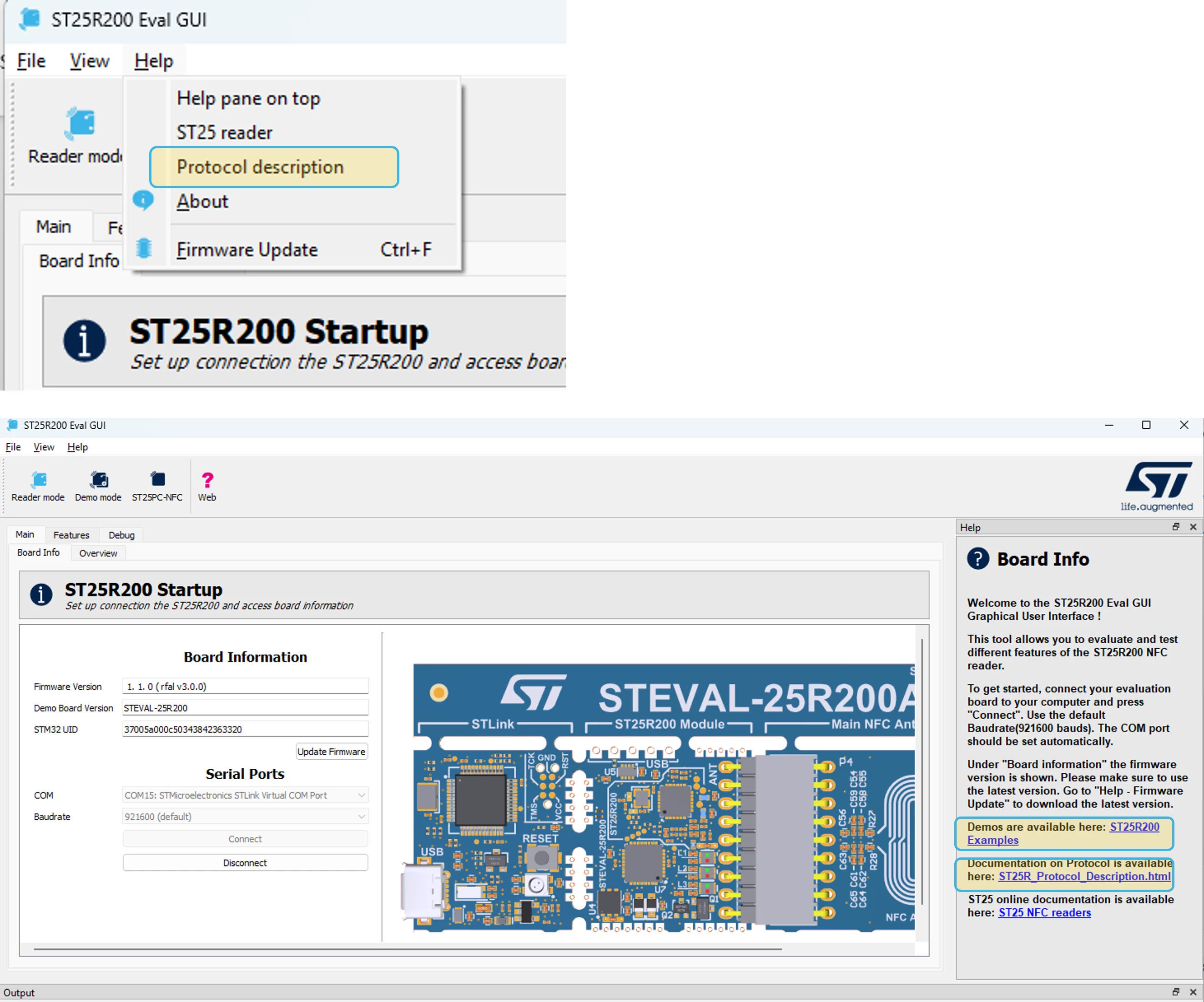Click the 'Demo Board Version' label
The height and width of the screenshot is (1002, 1204).
point(73,708)
